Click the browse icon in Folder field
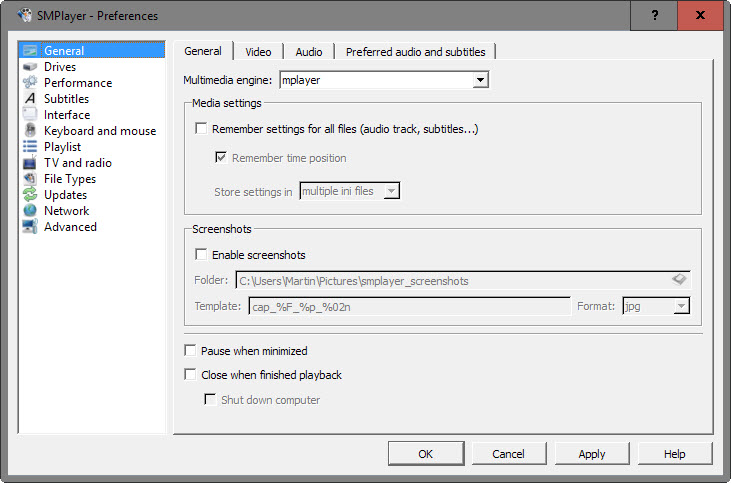 click(x=679, y=279)
